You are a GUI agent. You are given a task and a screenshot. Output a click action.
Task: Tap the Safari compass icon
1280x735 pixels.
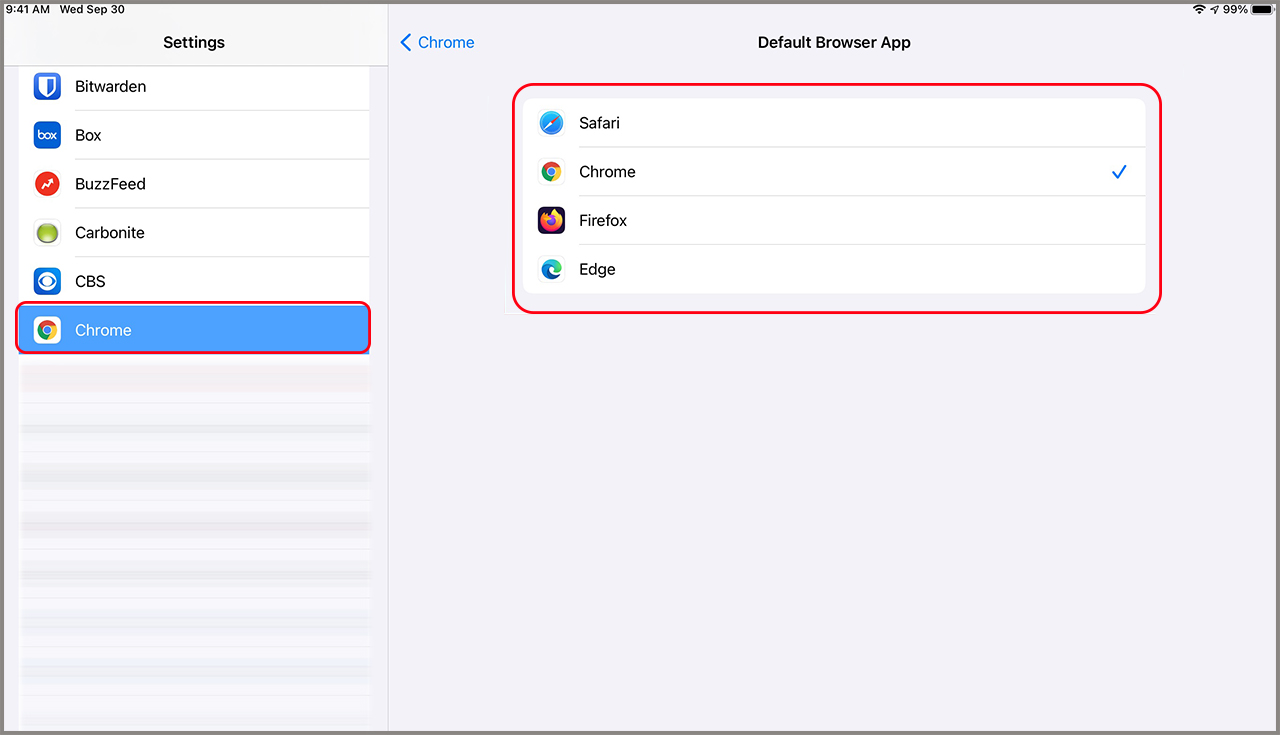tap(551, 123)
